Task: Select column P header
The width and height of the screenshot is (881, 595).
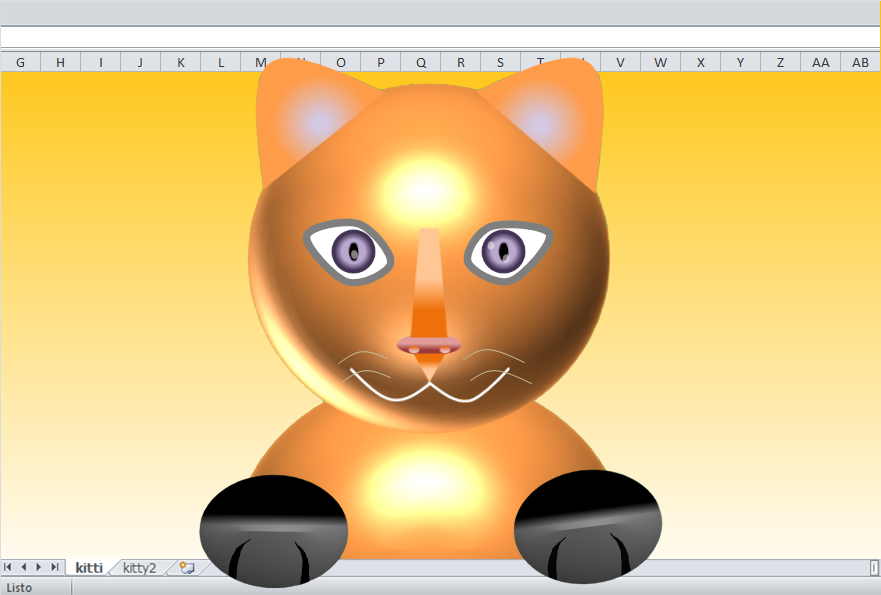Action: point(380,62)
